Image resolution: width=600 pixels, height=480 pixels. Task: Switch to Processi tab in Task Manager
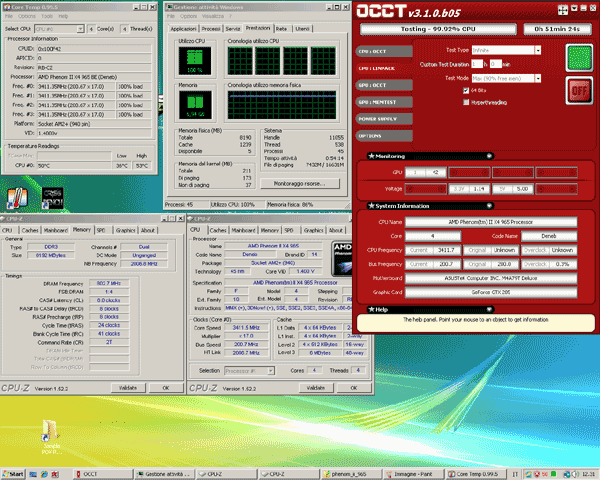click(x=211, y=29)
